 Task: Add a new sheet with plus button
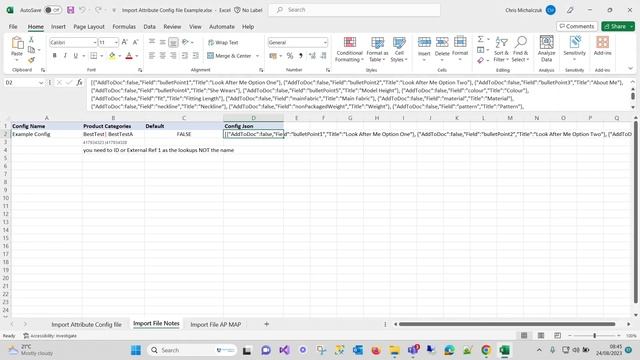pos(267,324)
